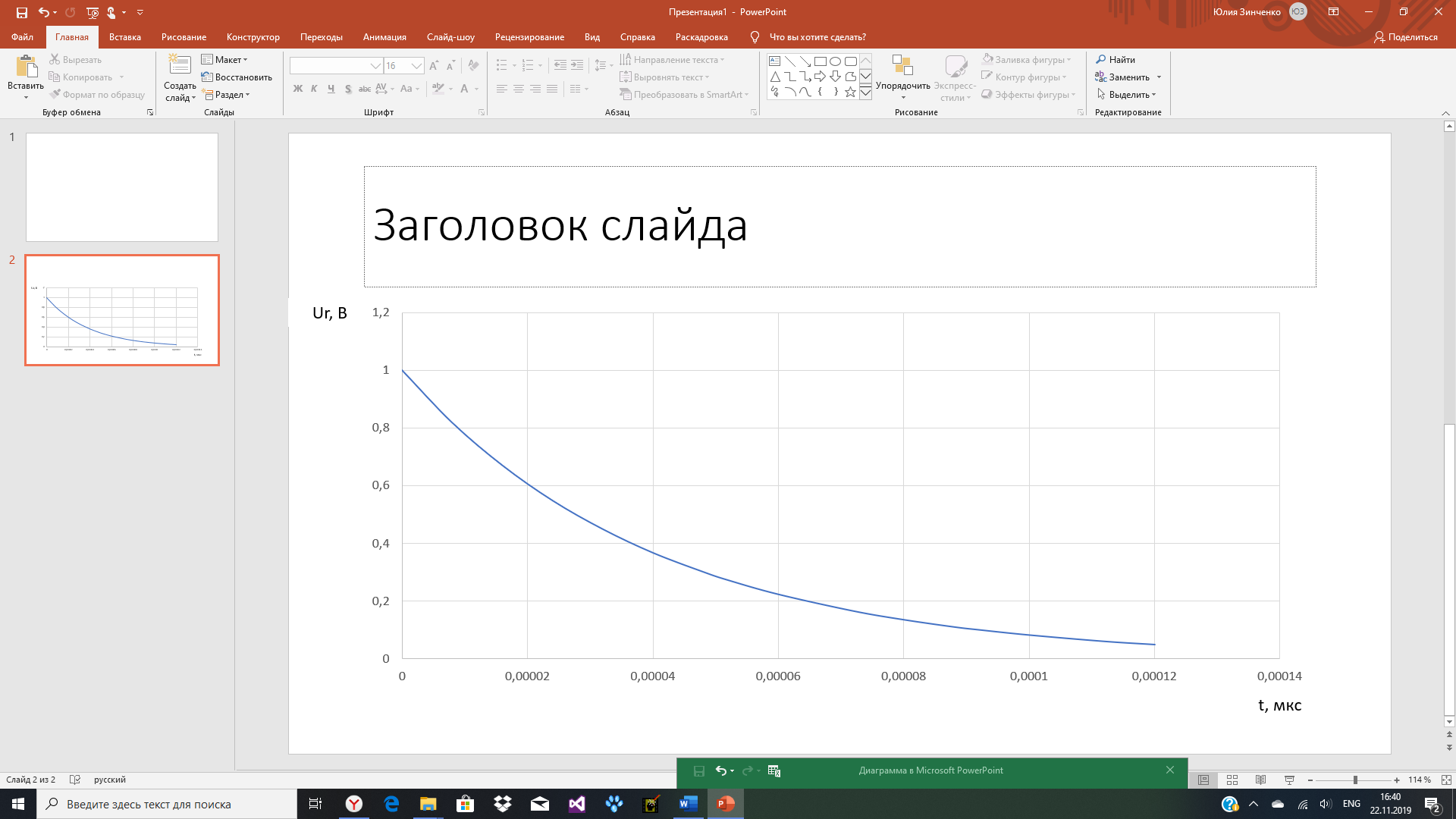The height and width of the screenshot is (819, 1456).
Task: Decrease font size with the small A icon
Action: [x=450, y=66]
